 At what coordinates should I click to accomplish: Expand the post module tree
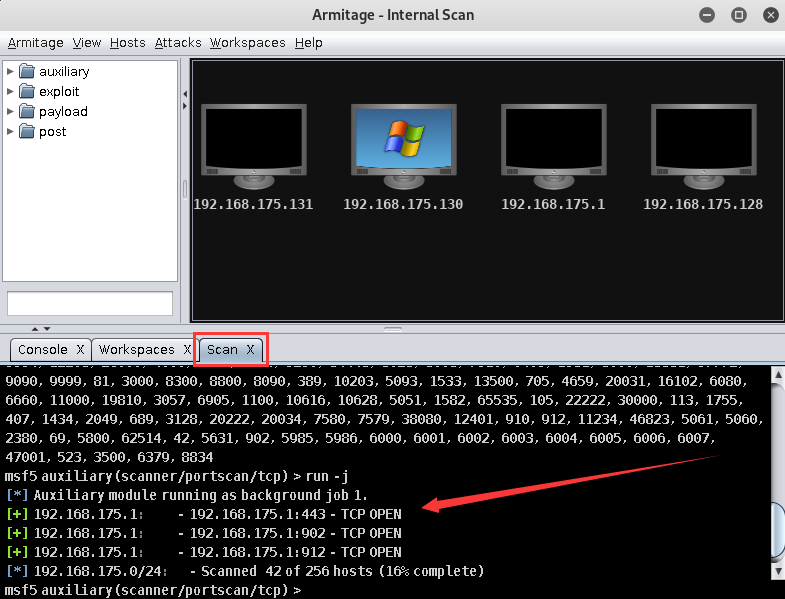[10, 132]
